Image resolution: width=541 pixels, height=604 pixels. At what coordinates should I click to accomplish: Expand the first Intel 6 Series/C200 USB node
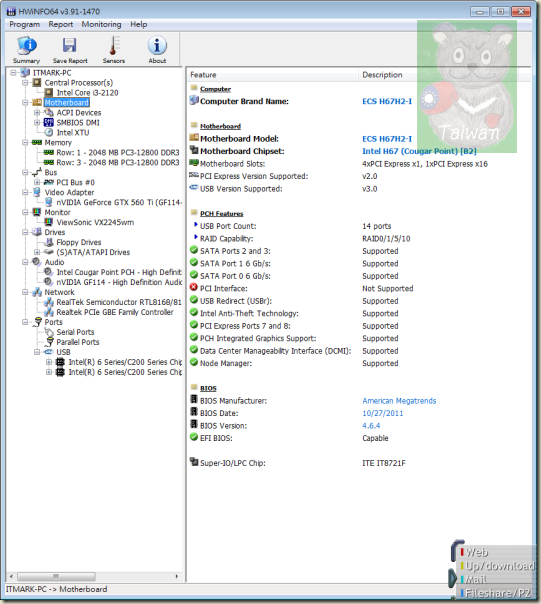[49, 362]
